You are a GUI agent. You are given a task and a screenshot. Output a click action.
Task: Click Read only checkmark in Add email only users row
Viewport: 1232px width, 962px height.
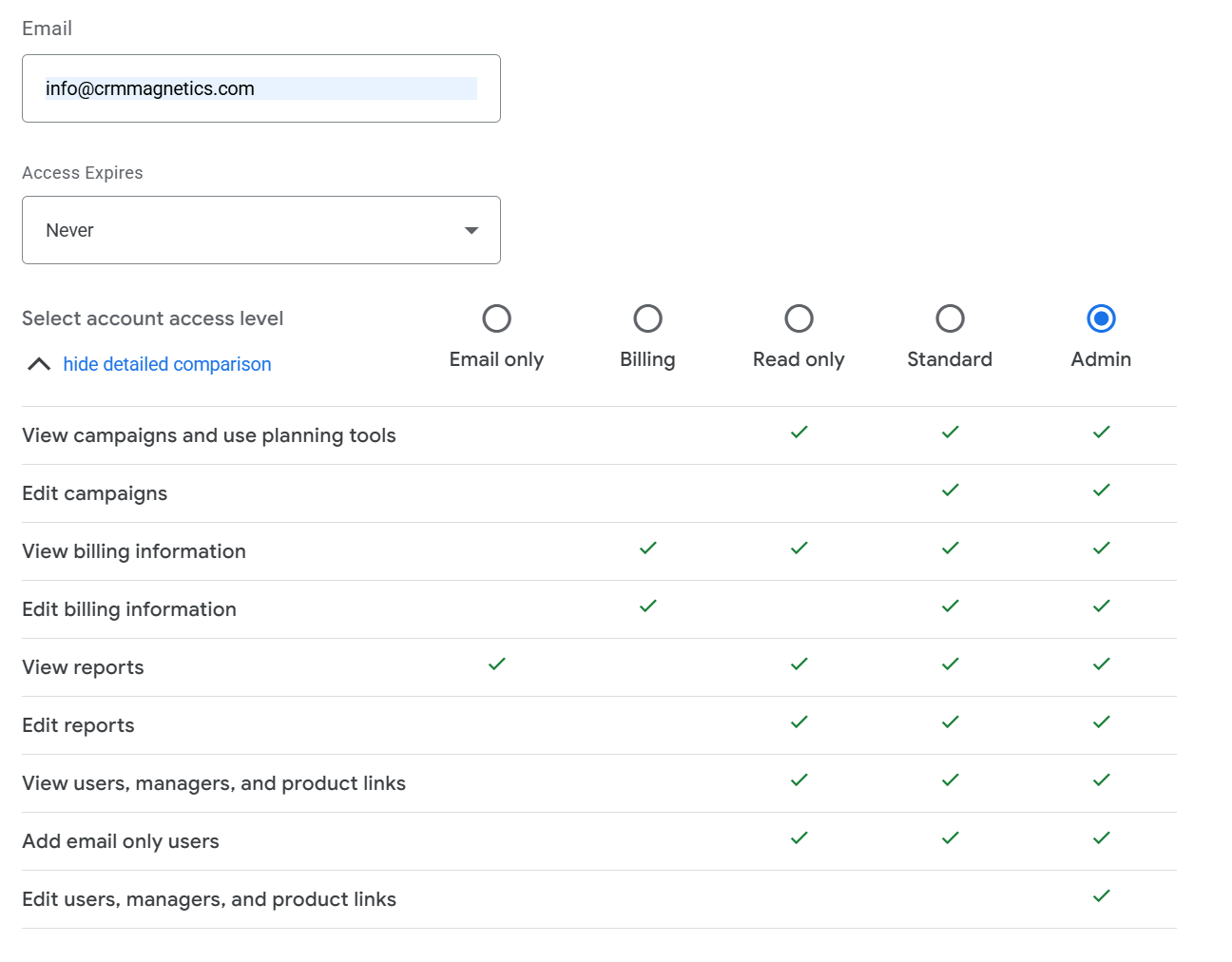(x=799, y=838)
